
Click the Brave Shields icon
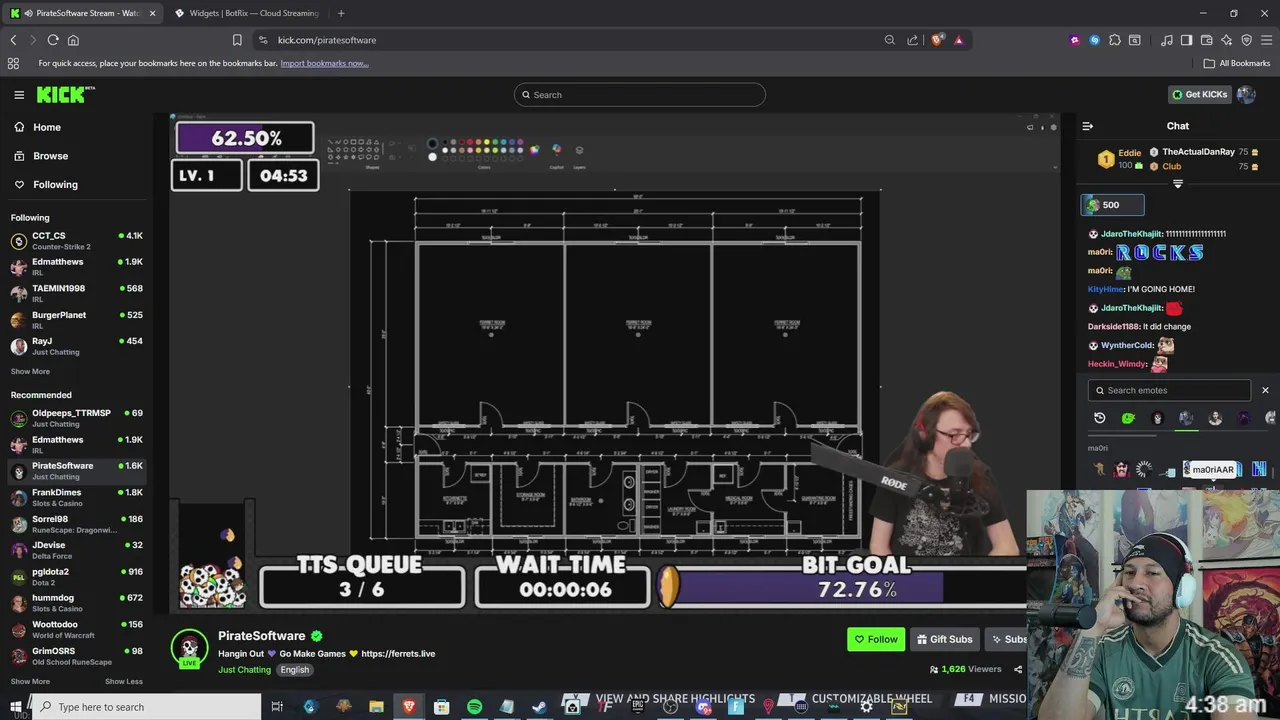tap(937, 40)
